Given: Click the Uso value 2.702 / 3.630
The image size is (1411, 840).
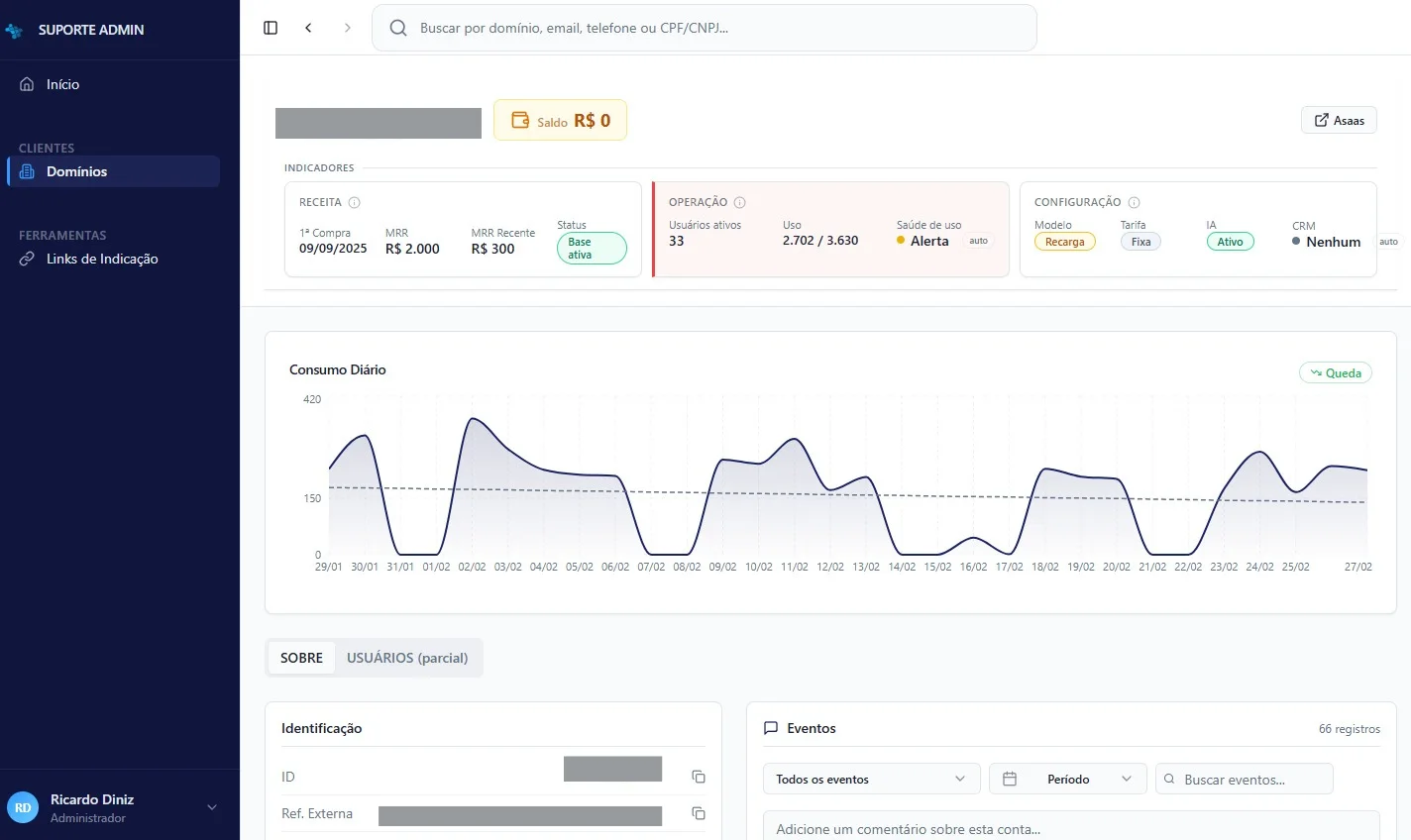Looking at the screenshot, I should [x=820, y=240].
